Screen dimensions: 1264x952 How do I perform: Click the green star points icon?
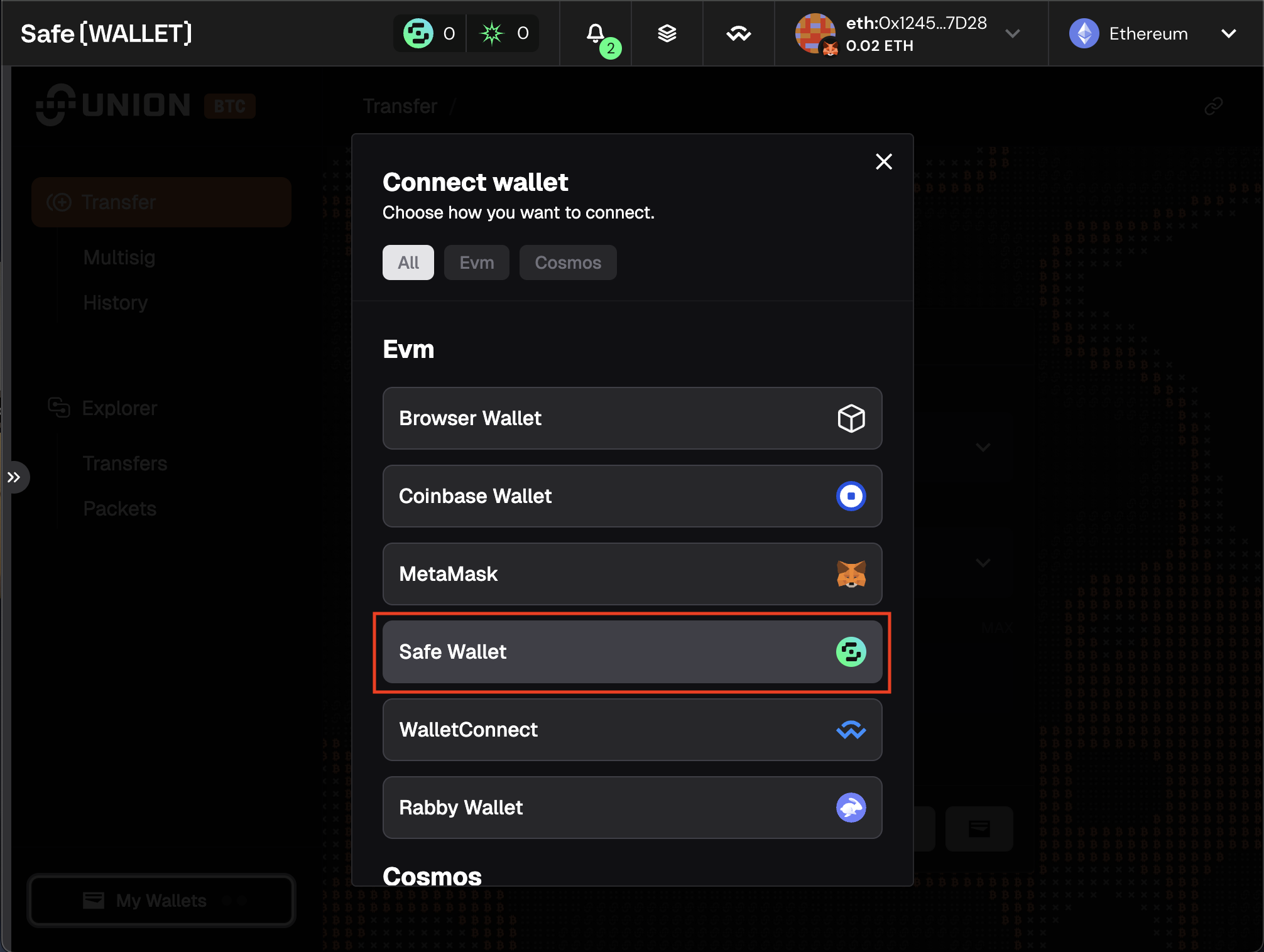point(492,33)
